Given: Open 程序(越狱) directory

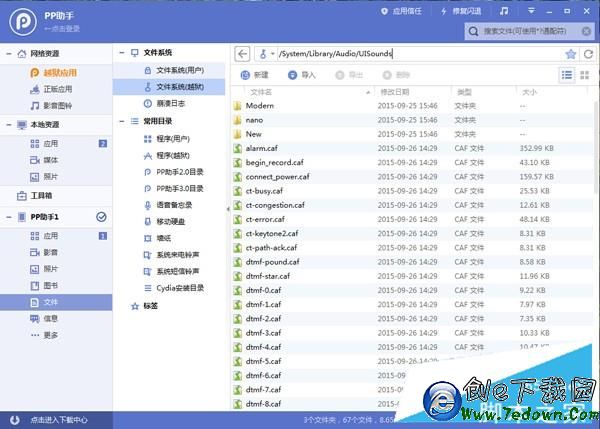Looking at the screenshot, I should pyautogui.click(x=169, y=155).
